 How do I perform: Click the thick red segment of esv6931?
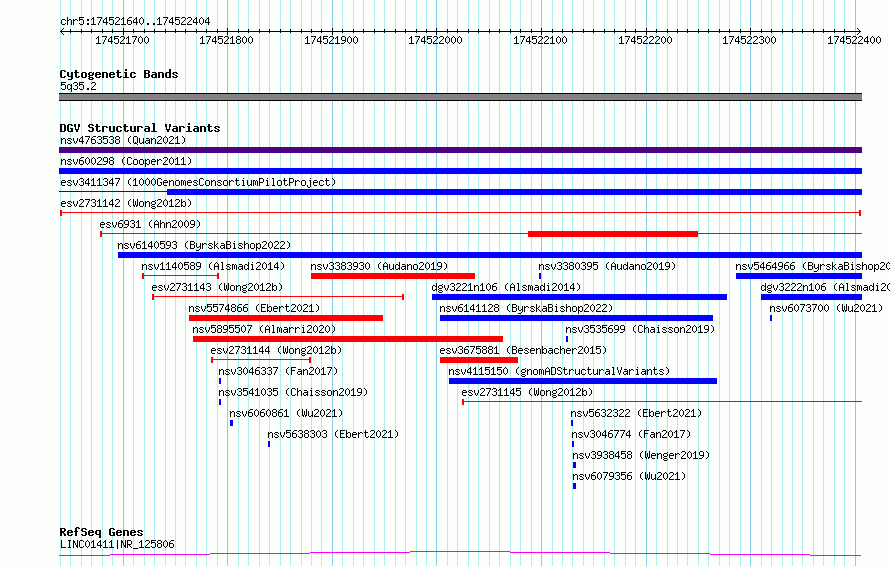tap(613, 234)
